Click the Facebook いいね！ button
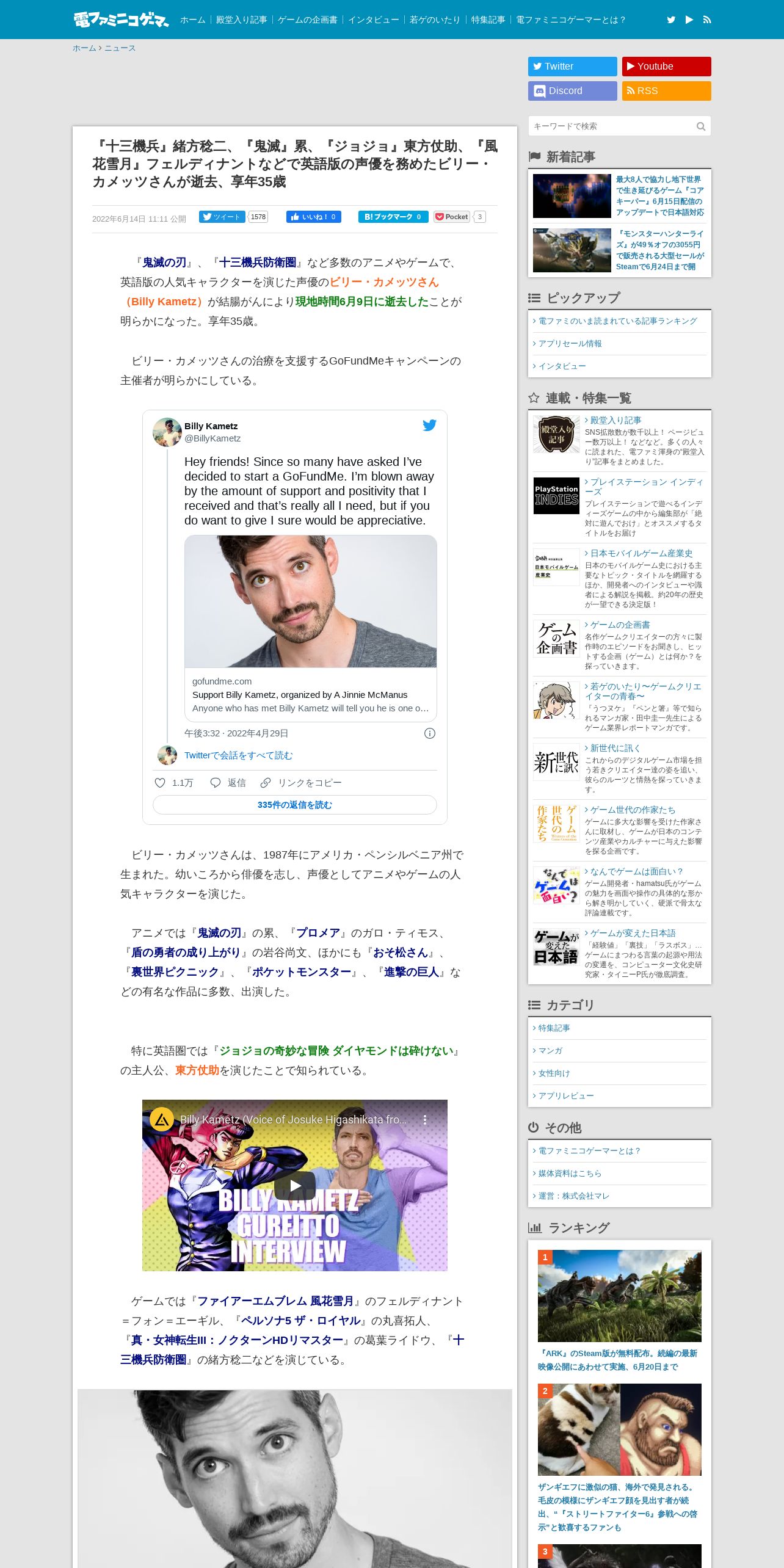Image resolution: width=784 pixels, height=1568 pixels. [x=314, y=217]
